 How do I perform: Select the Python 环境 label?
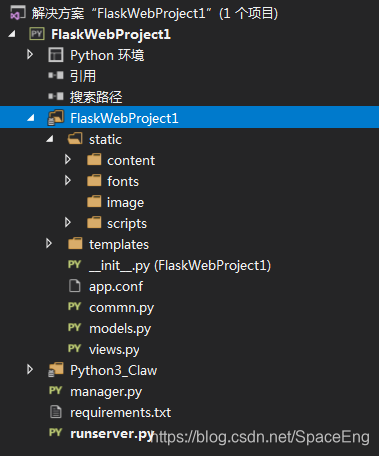pyautogui.click(x=107, y=55)
